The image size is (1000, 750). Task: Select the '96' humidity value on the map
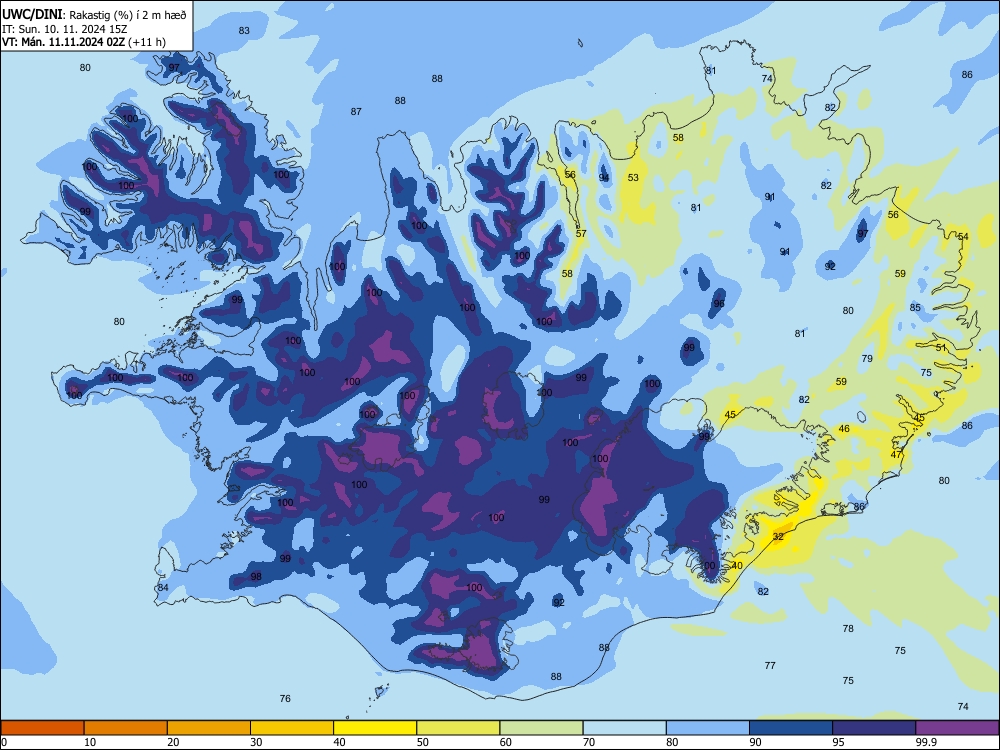(x=719, y=304)
